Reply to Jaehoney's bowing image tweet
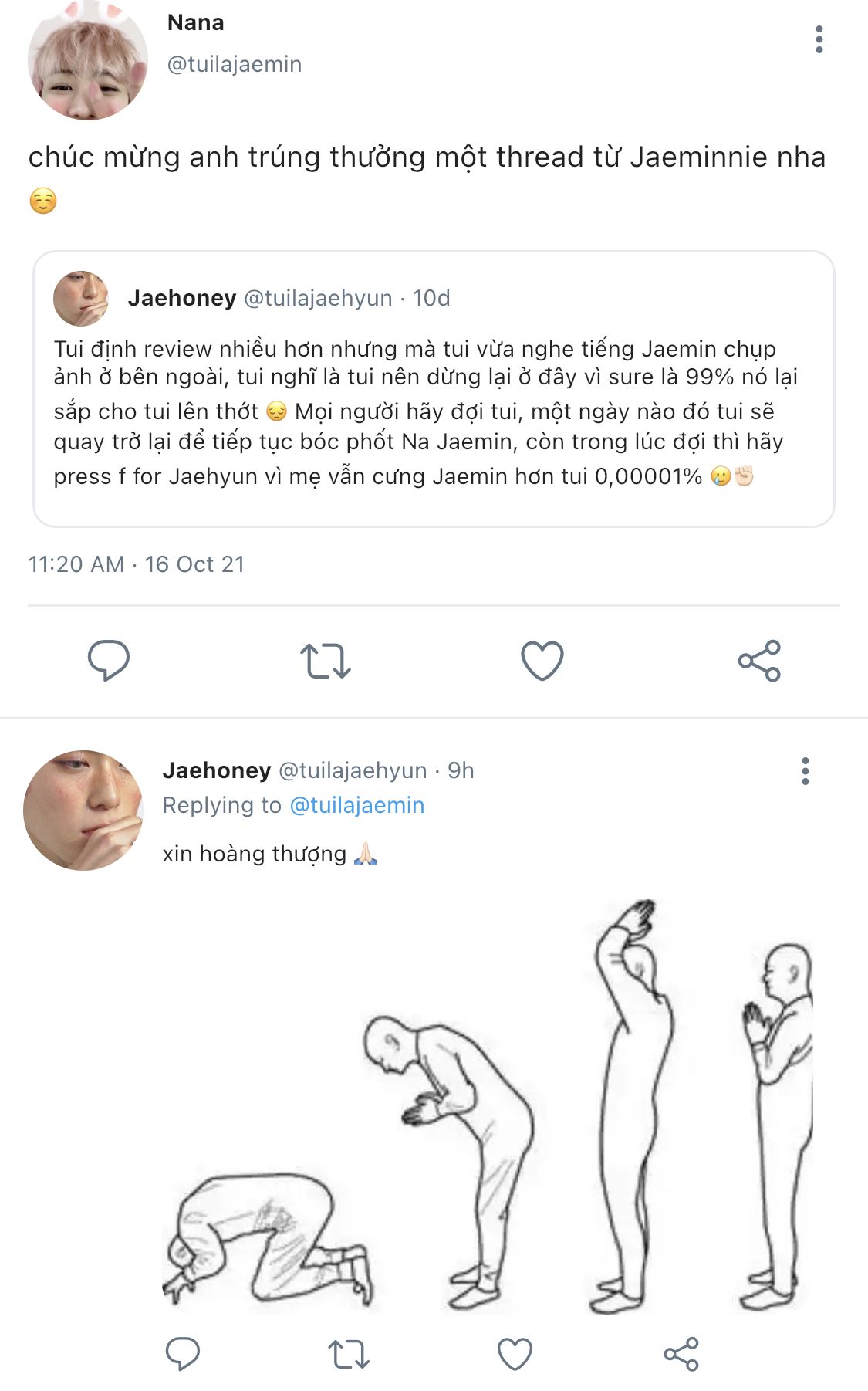 183,1353
